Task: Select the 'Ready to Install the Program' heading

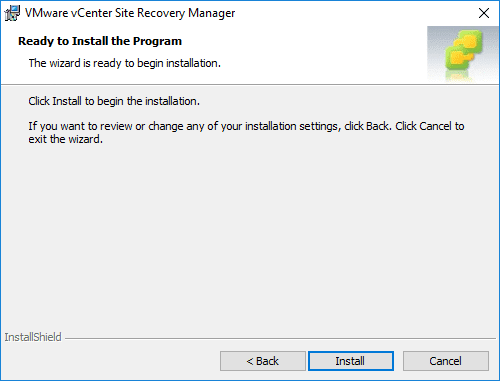Action: (100, 41)
